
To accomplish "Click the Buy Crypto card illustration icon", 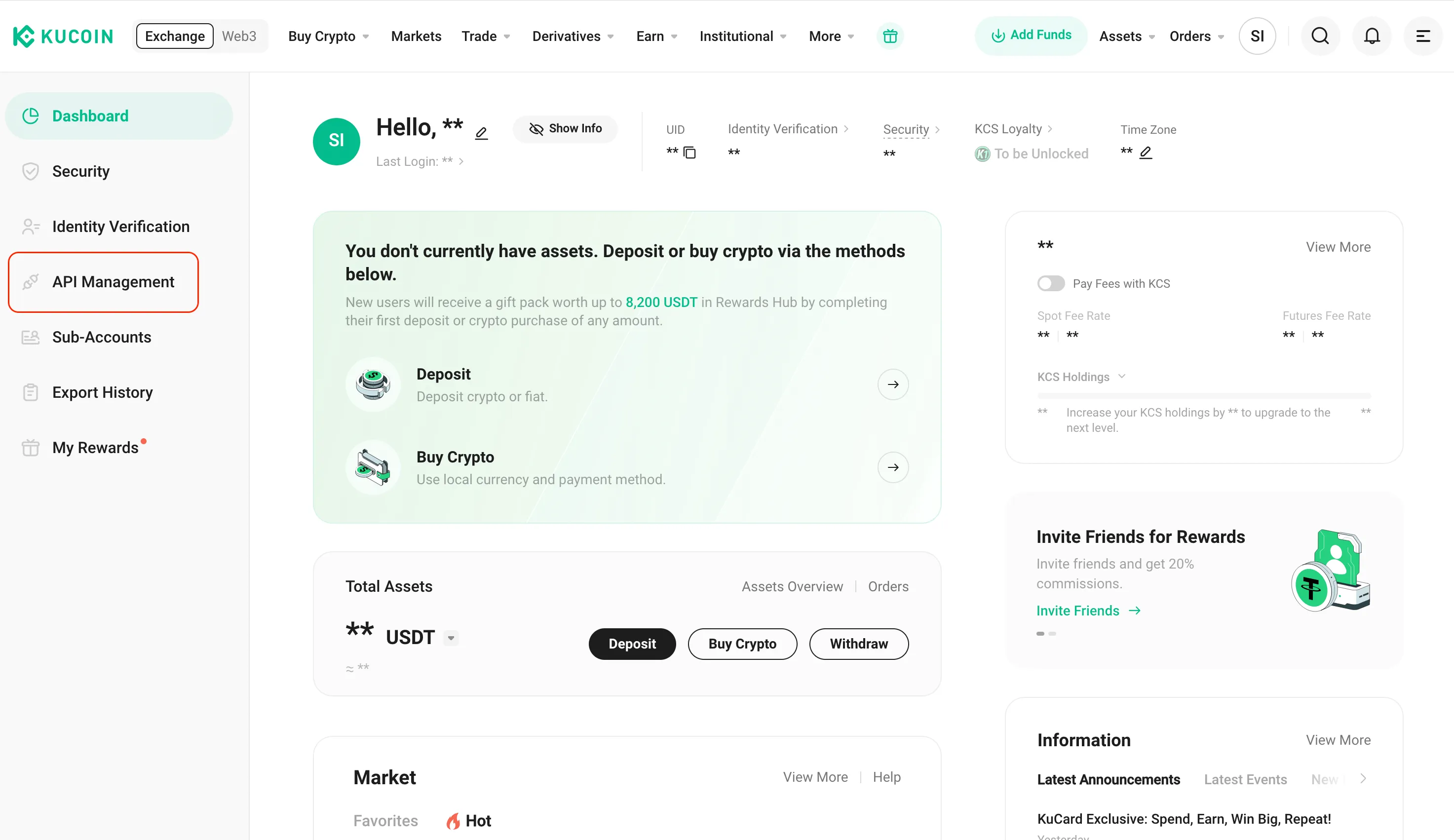I will (x=373, y=467).
